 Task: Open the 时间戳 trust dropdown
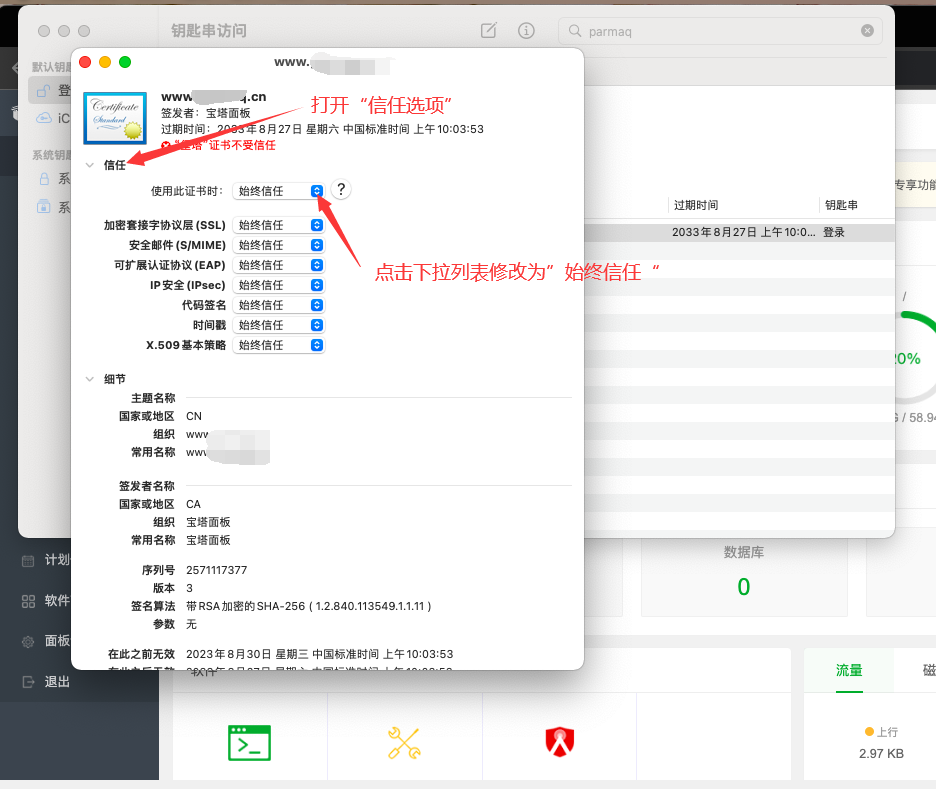click(x=279, y=325)
